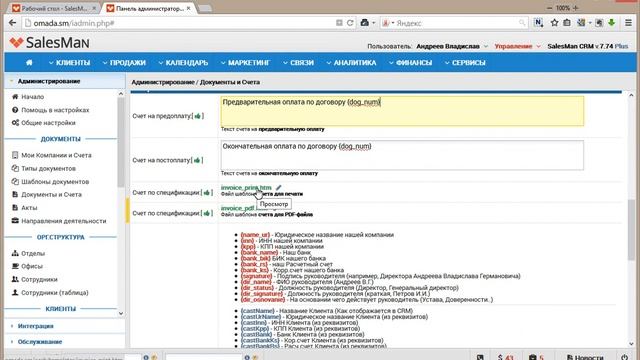The height and width of the screenshot is (360, 640).
Task: Click thumbs-up icon next to Счет на постоплату
Action: pos(197,160)
